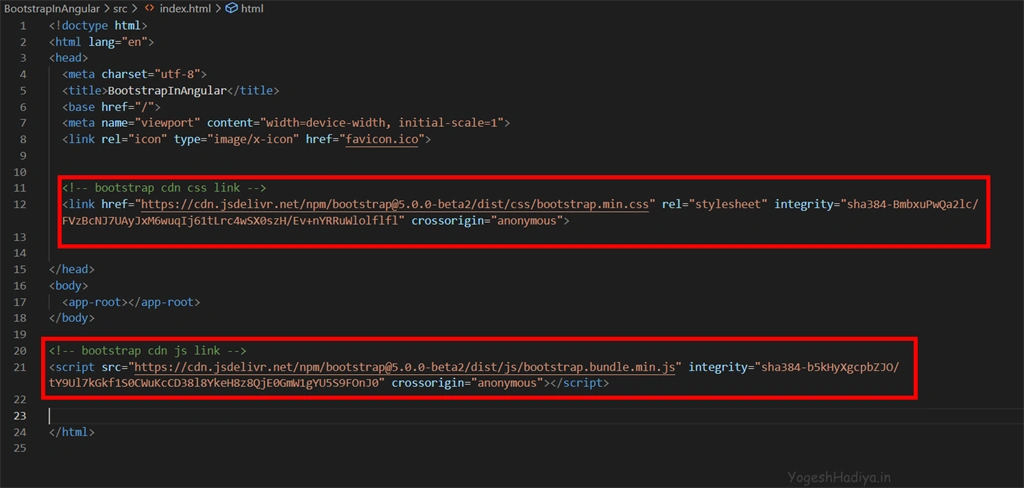Click the html symbol breadcrumb
Viewport: 1024px width, 488px height.
[x=253, y=8]
